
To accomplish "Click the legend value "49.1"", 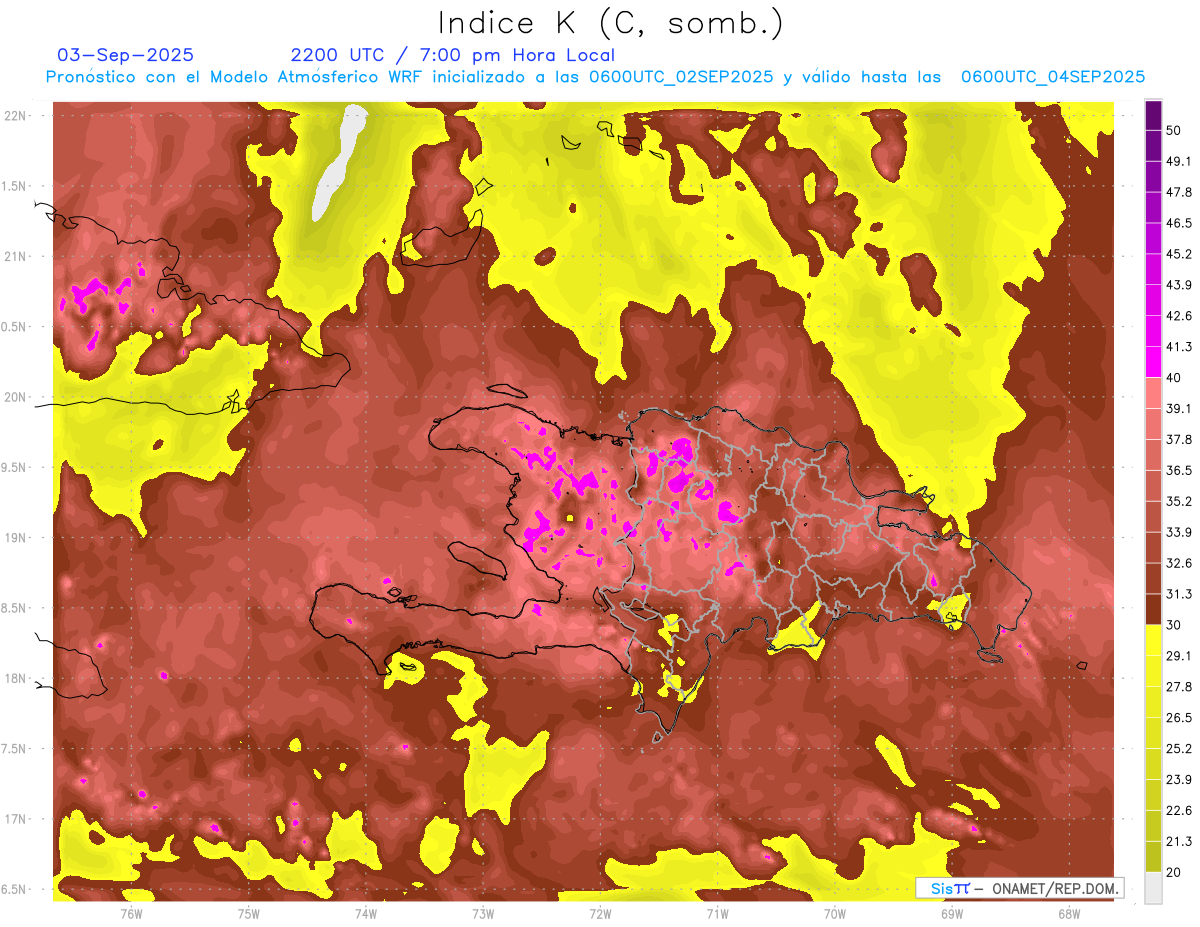I will click(1178, 161).
